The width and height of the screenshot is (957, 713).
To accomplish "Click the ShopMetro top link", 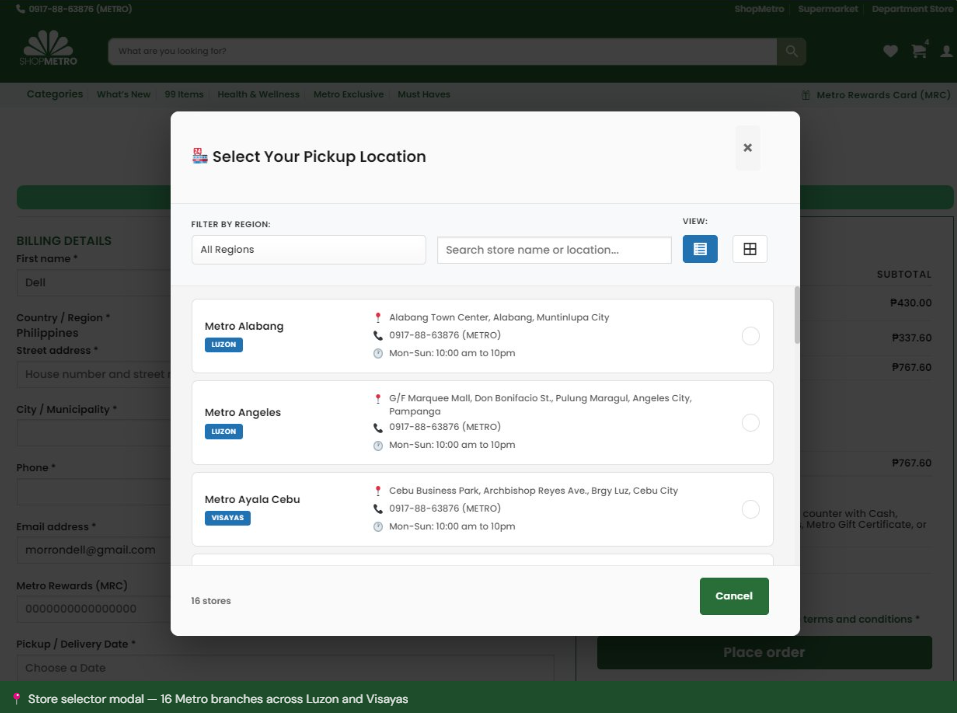I will click(759, 9).
